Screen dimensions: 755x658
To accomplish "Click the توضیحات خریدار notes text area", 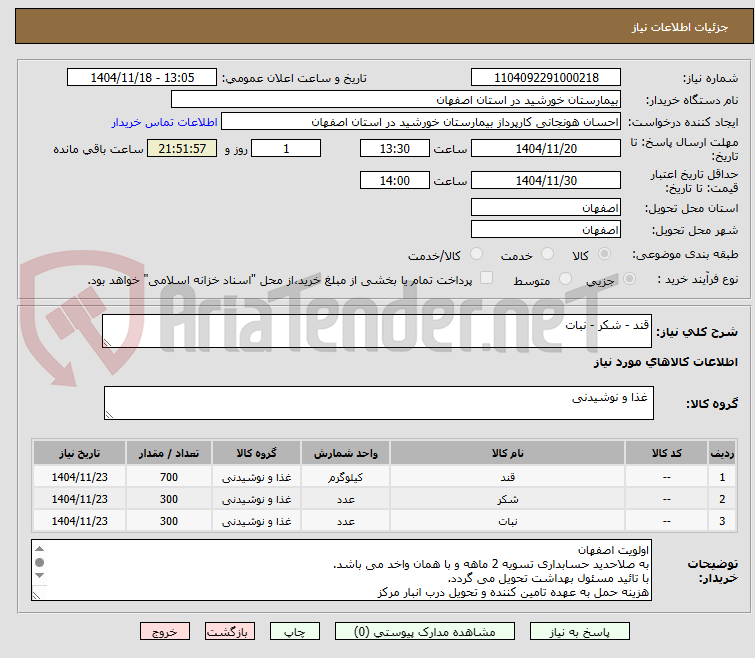I will 341,570.
